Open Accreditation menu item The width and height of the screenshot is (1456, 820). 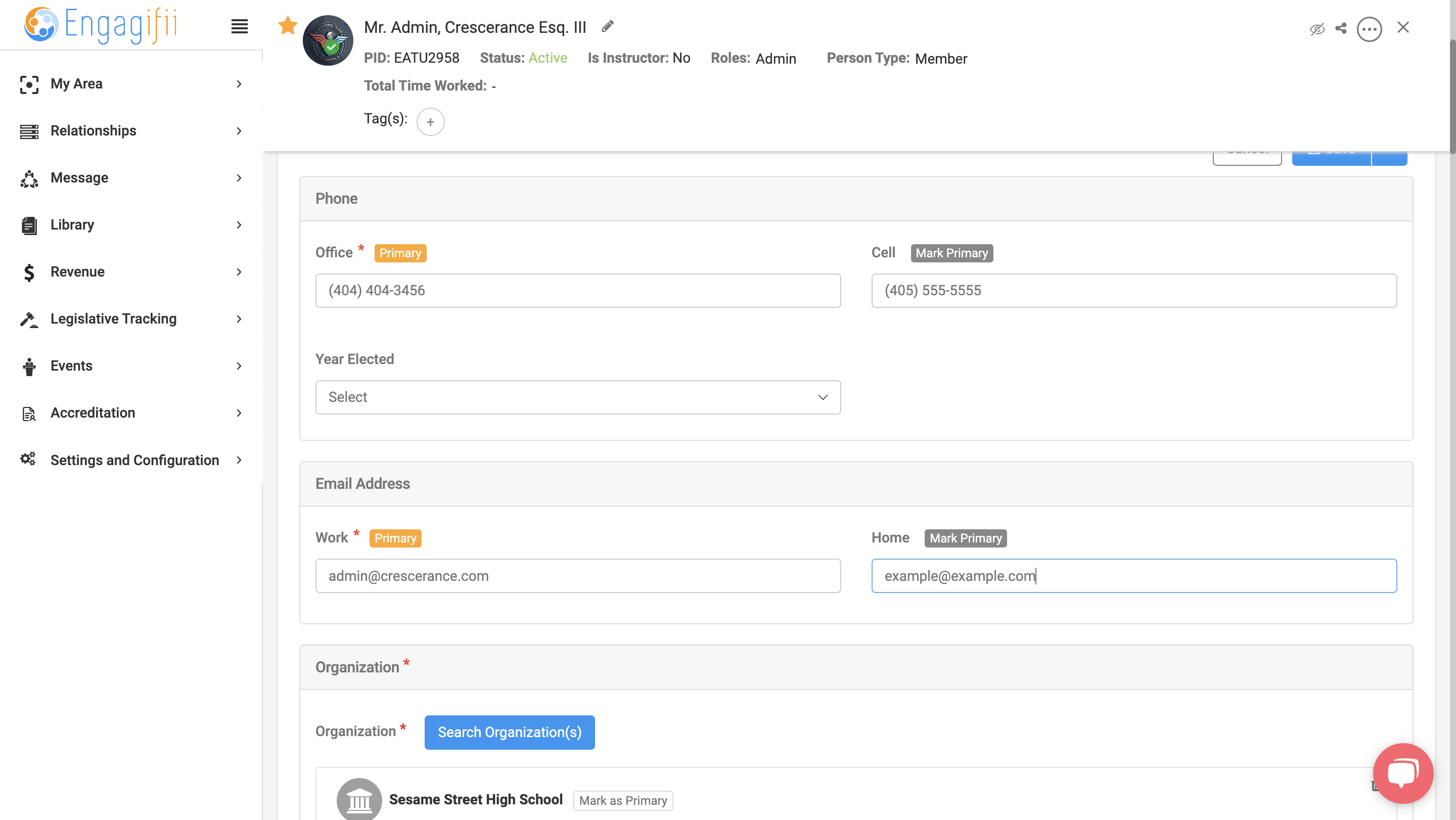pos(131,413)
